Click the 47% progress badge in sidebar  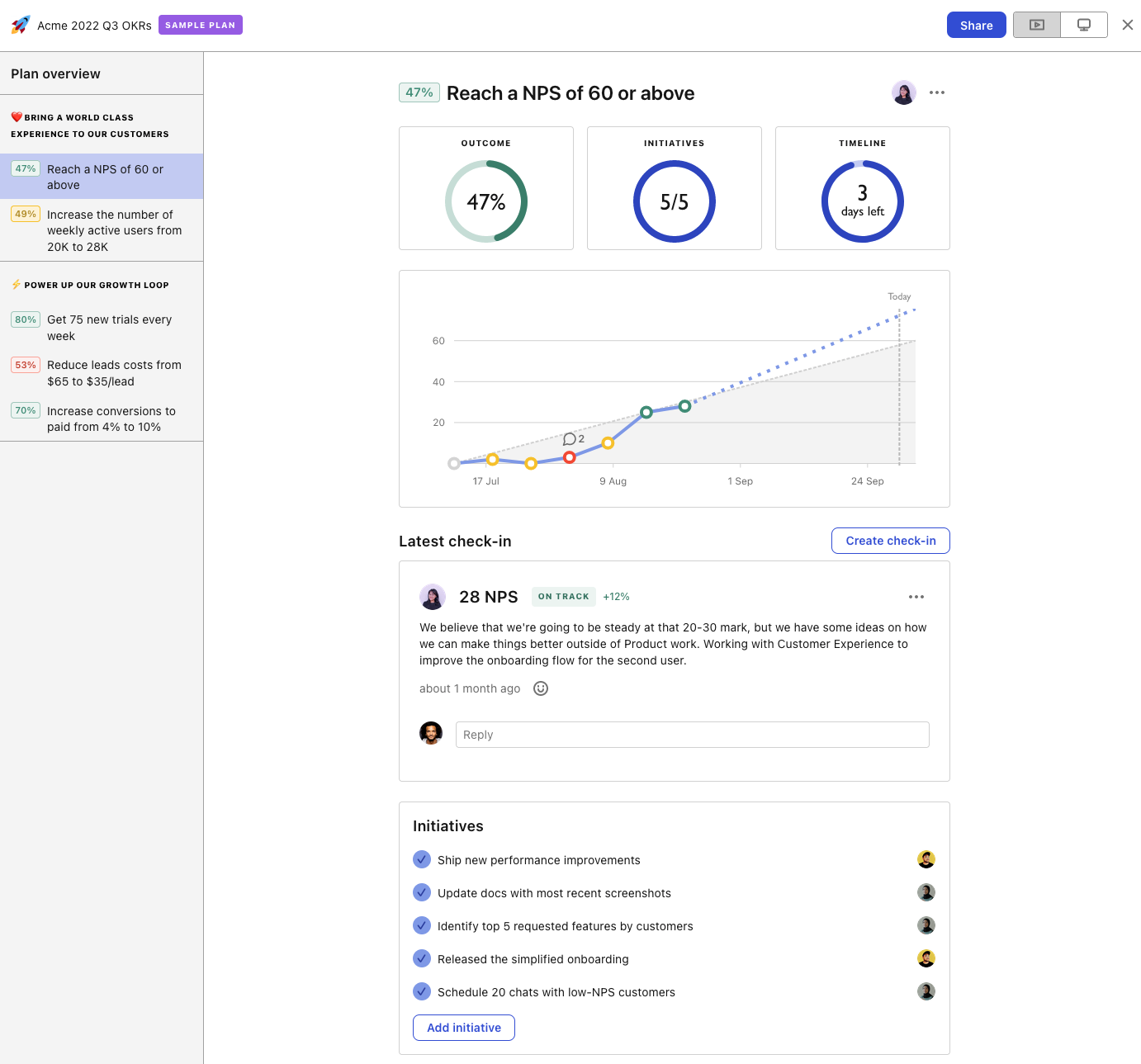(26, 168)
